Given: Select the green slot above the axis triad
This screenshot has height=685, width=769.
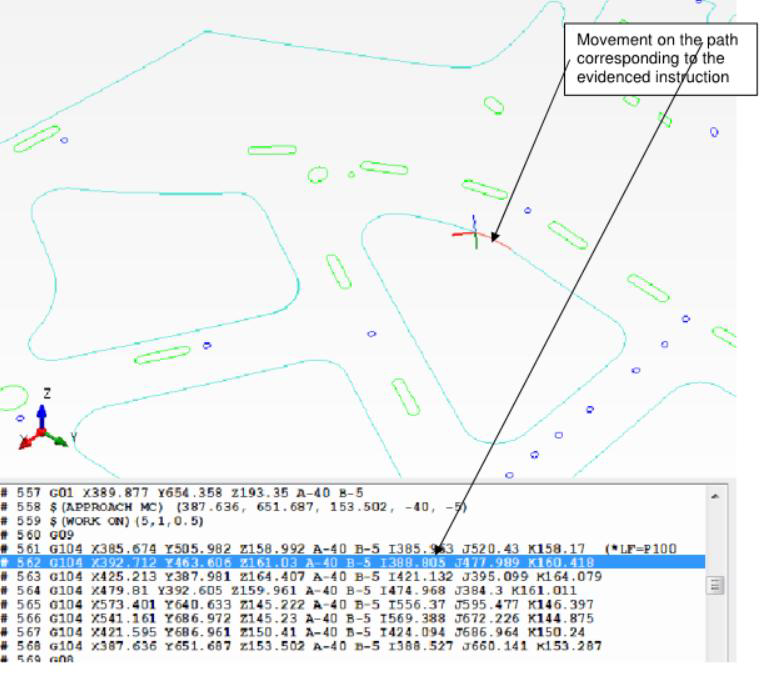Looking at the screenshot, I should [x=162, y=354].
